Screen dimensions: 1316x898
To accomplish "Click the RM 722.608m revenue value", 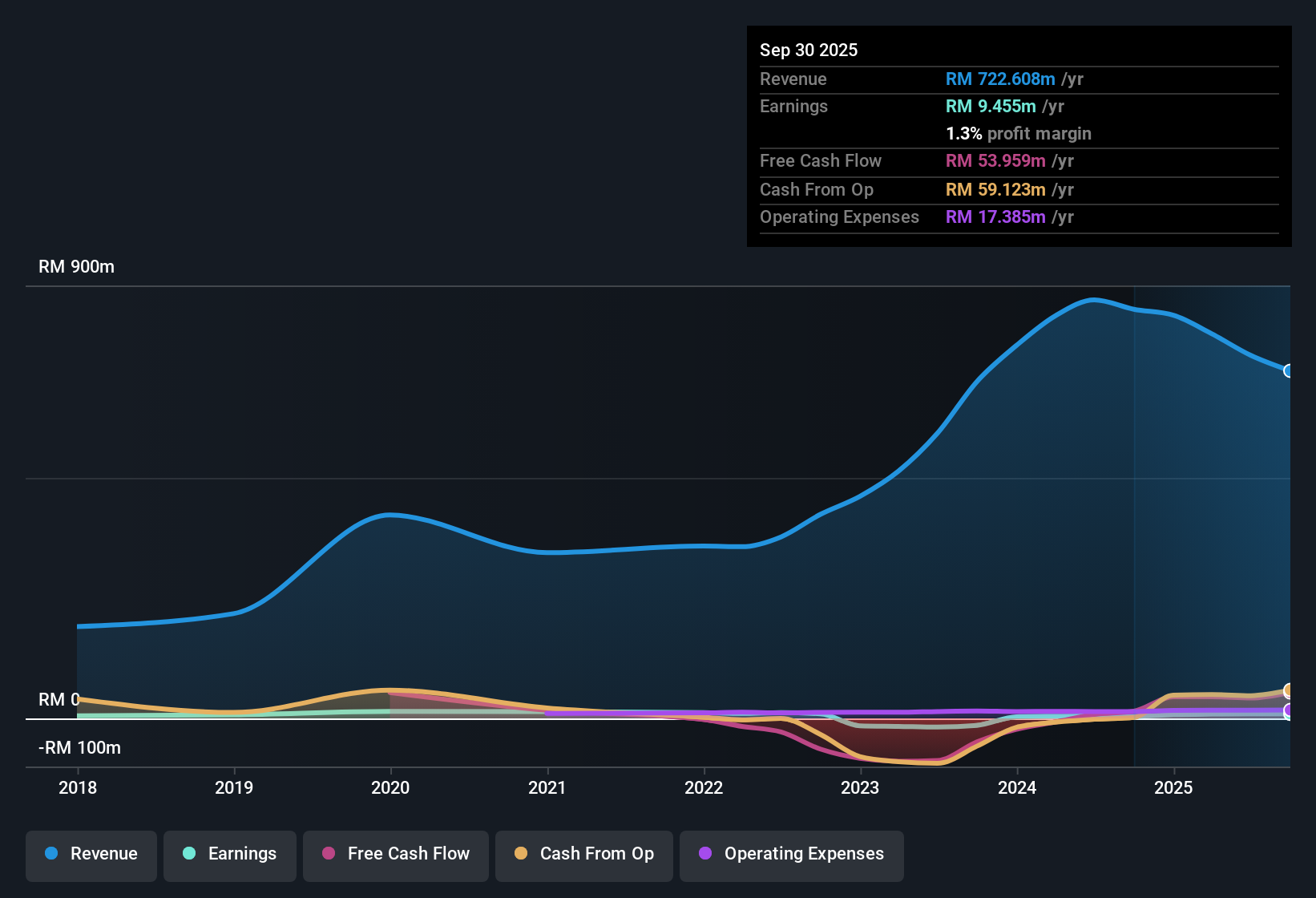I will tap(1000, 79).
